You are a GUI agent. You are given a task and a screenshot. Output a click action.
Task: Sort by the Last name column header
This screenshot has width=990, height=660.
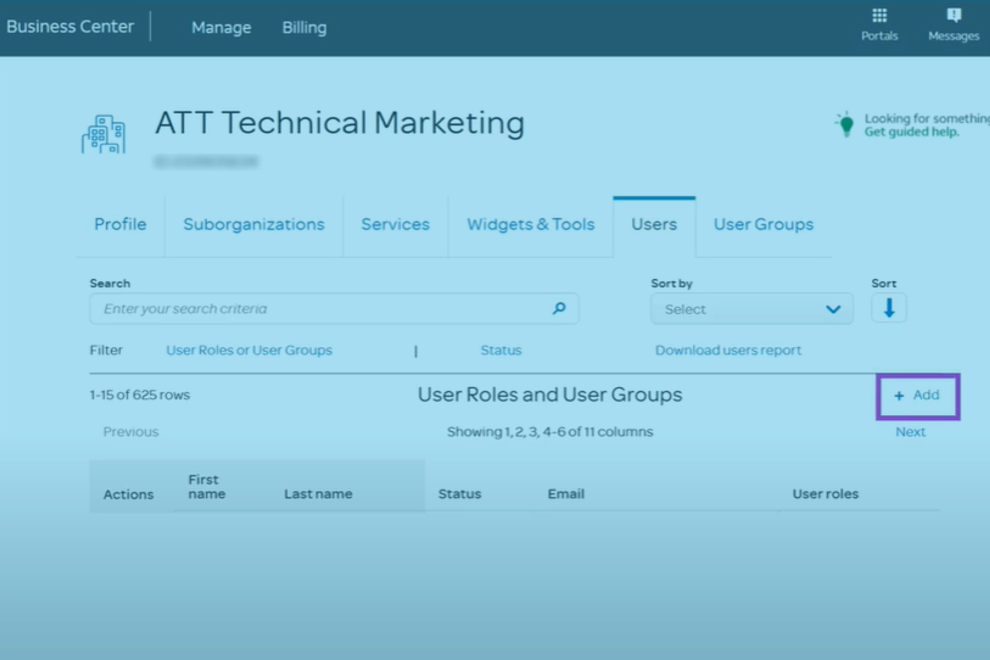click(318, 494)
